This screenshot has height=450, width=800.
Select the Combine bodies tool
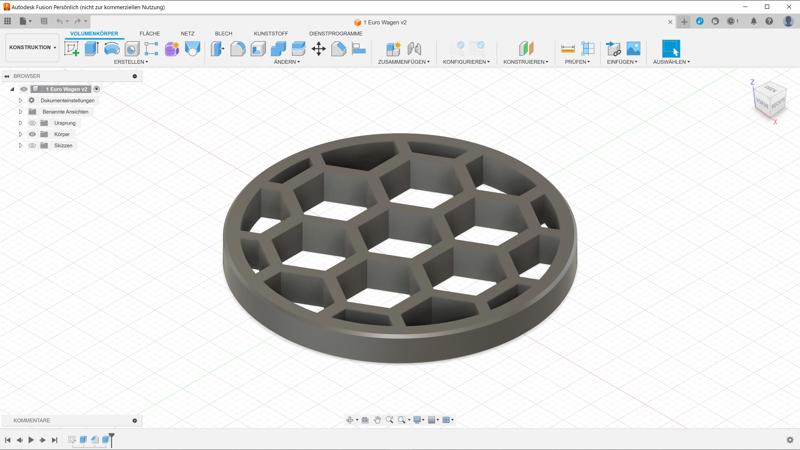coord(278,48)
